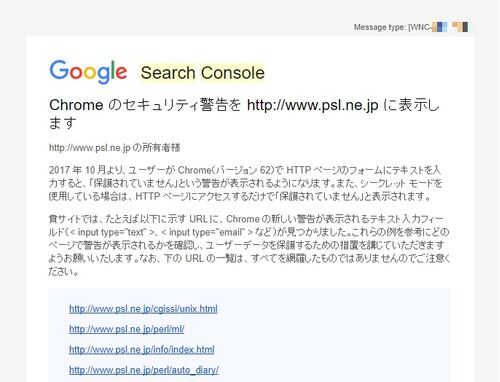
Task: Click the paragraph starting '貴サイトでは'
Action: point(249,245)
